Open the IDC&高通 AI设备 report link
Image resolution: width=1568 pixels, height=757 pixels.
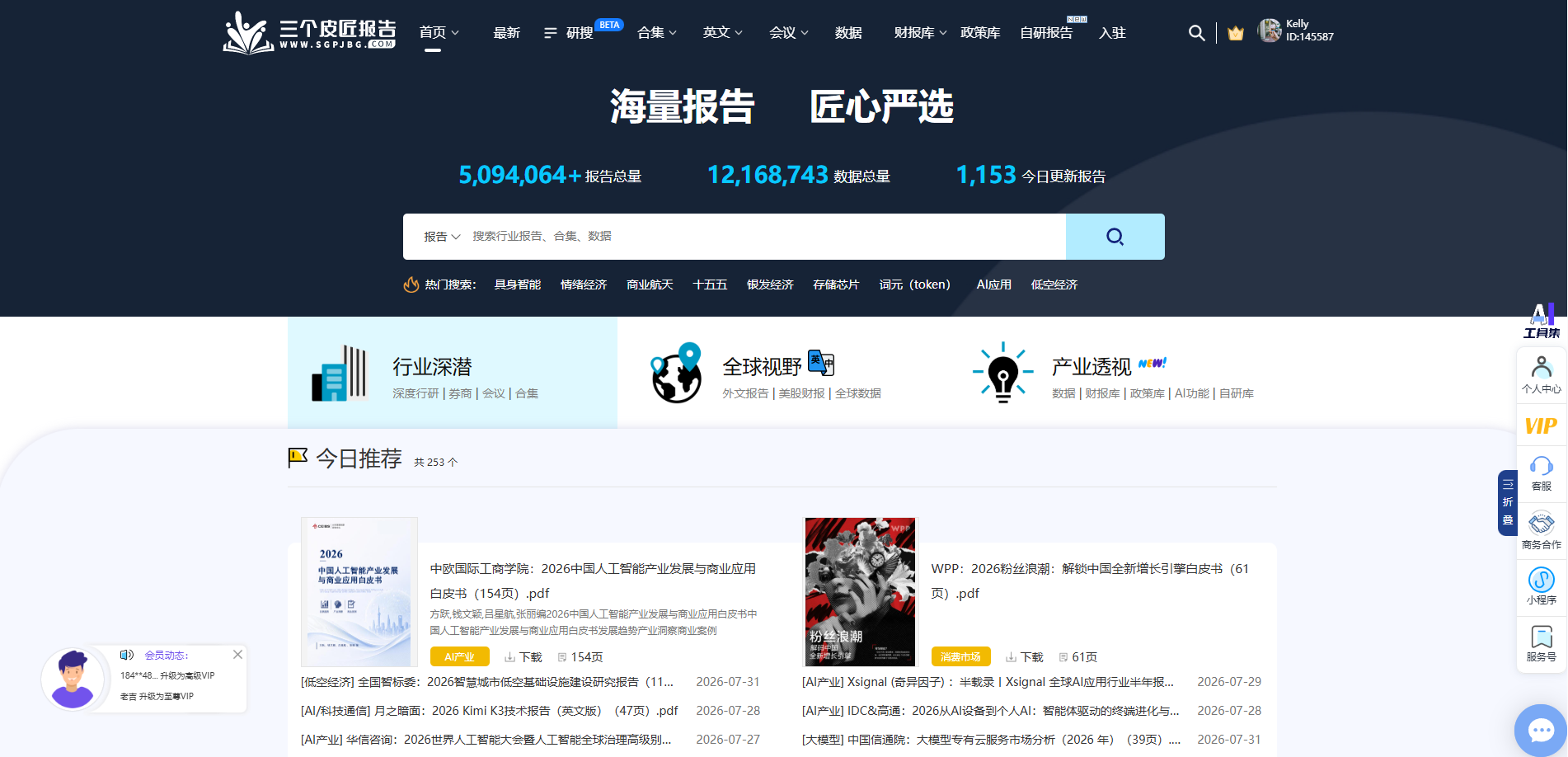991,711
